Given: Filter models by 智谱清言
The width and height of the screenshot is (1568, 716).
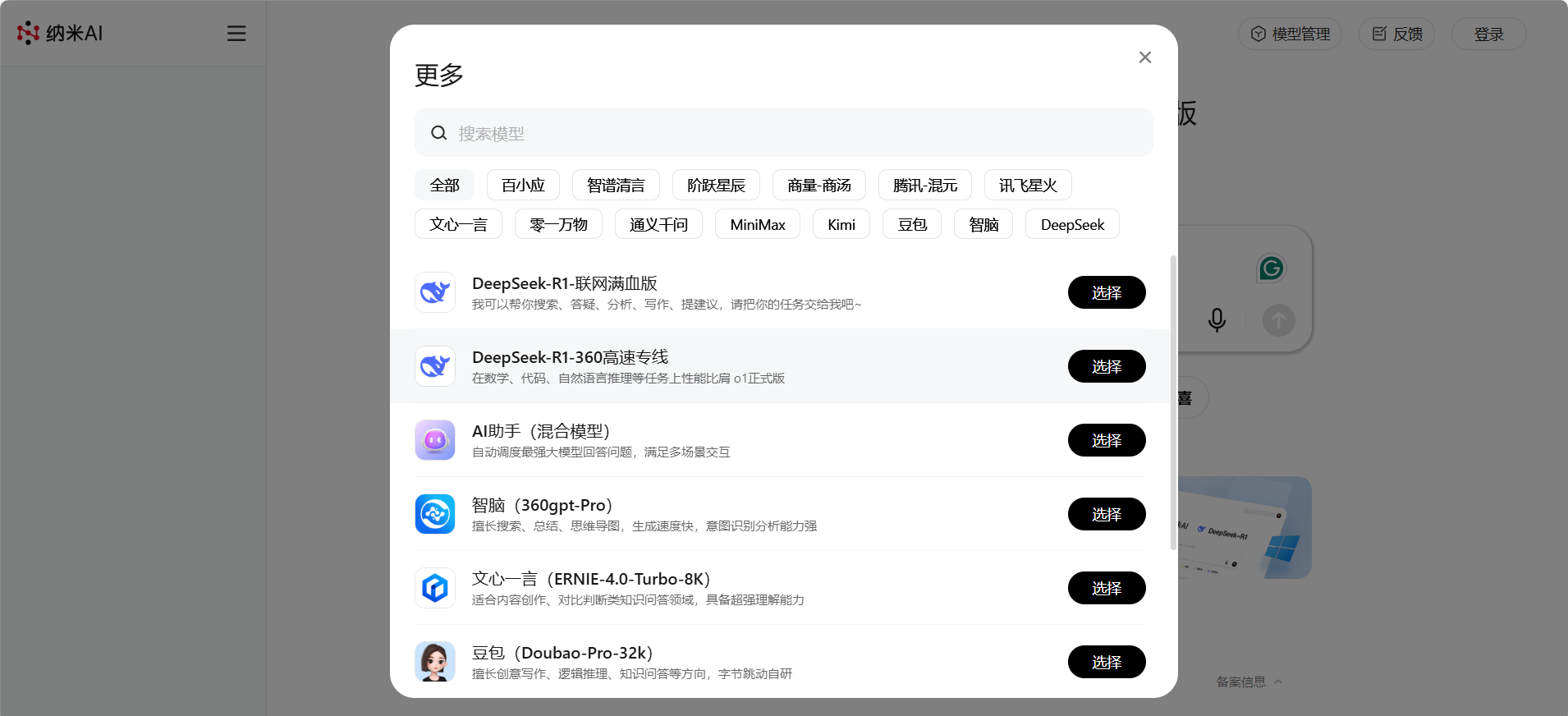Looking at the screenshot, I should coord(616,185).
